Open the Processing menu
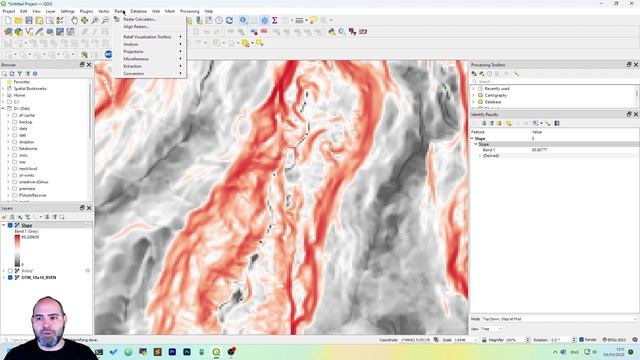Image resolution: width=640 pixels, height=360 pixels. [190, 11]
